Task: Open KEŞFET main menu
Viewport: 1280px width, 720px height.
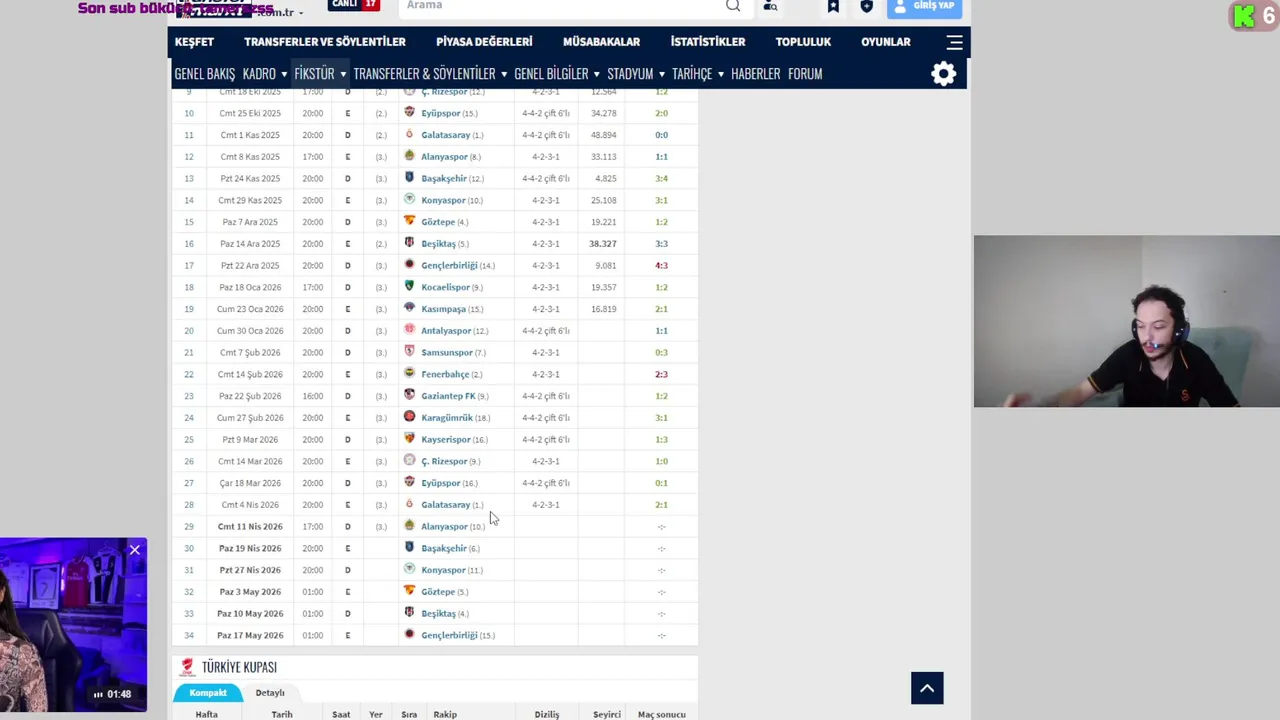Action: click(x=194, y=42)
